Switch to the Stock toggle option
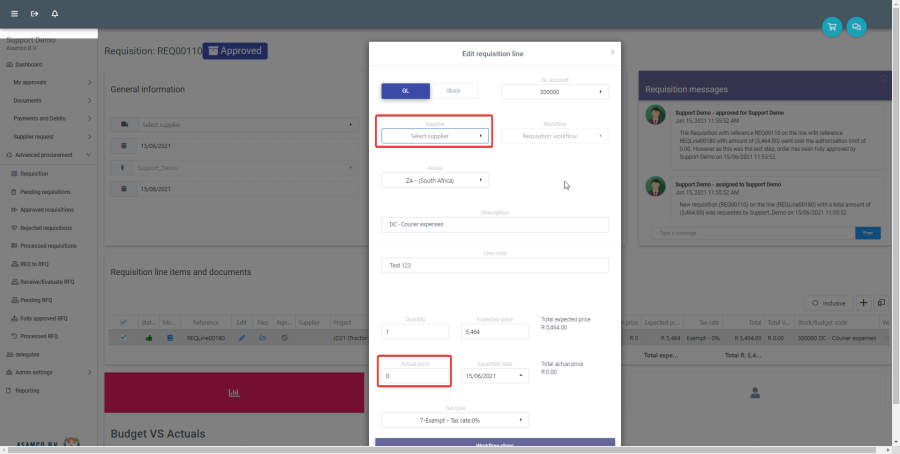 pos(453,91)
